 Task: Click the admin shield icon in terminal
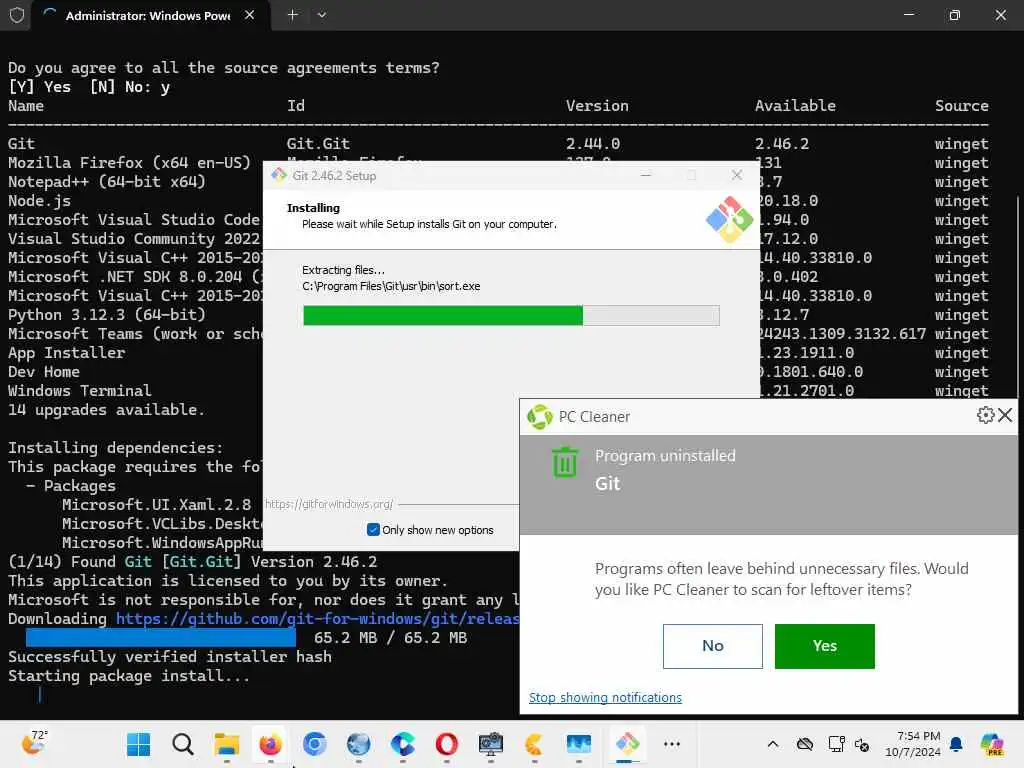(x=17, y=15)
